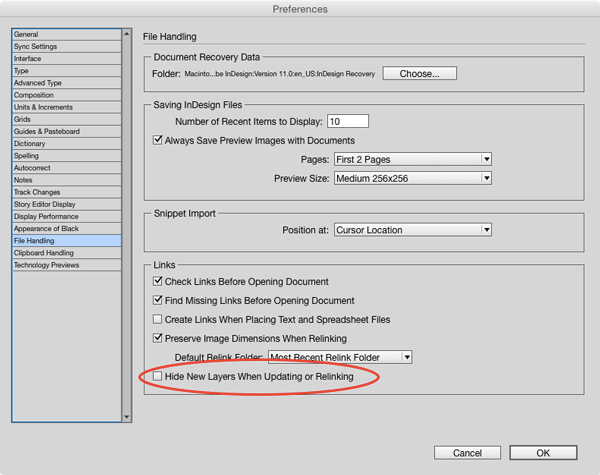Open the Pages dropdown
This screenshot has height=475, width=600.
[x=413, y=159]
